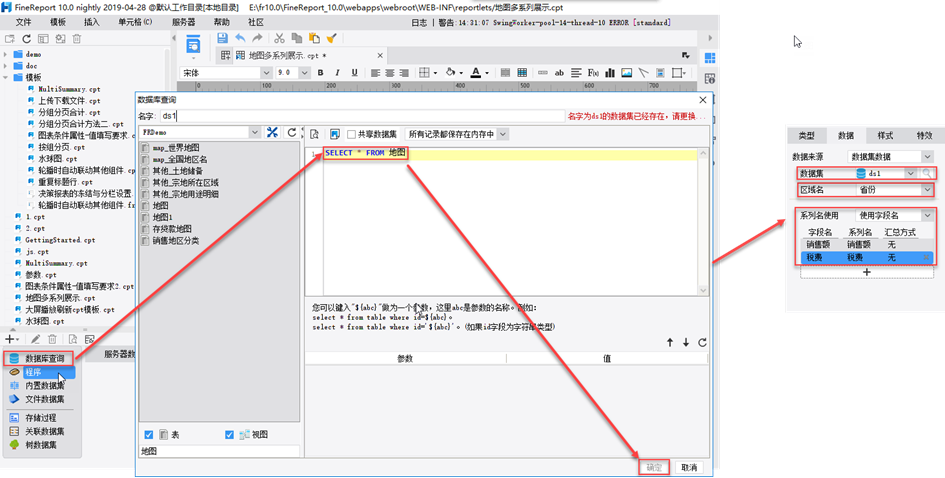Select the 地图1 table in the list
This screenshot has height=478, width=945.
tap(163, 217)
